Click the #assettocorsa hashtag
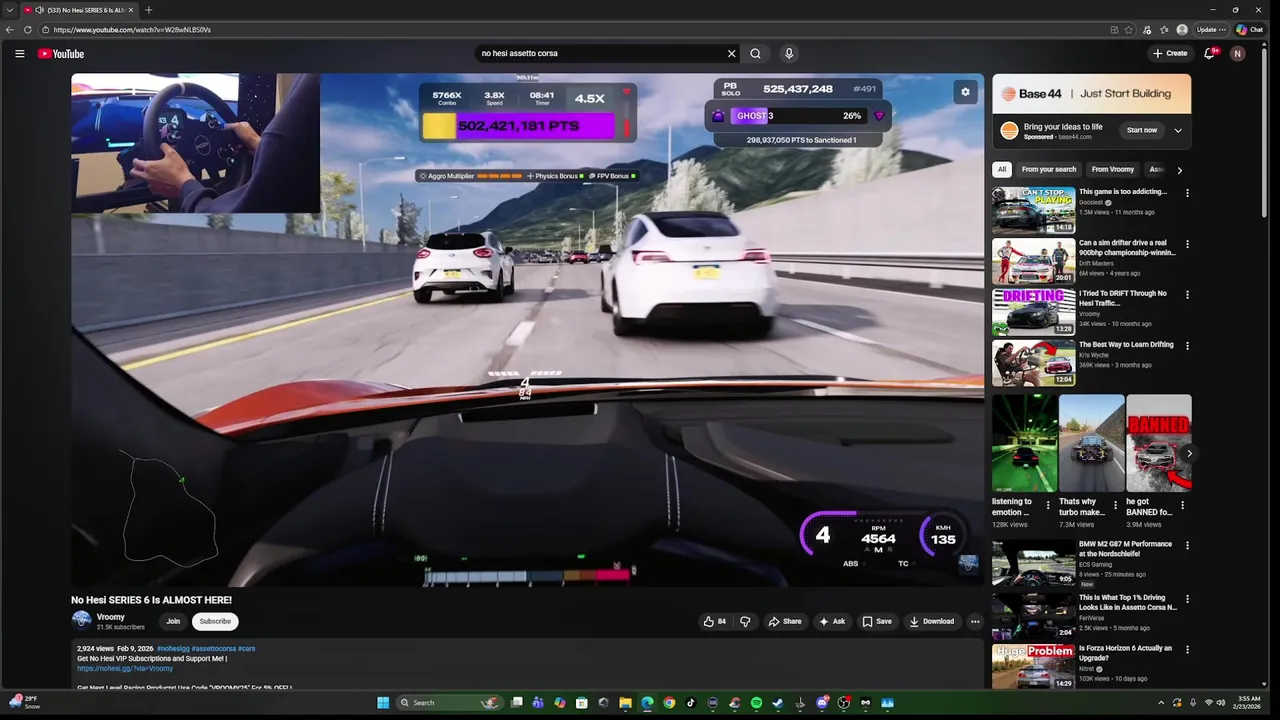1280x720 pixels. click(x=213, y=648)
